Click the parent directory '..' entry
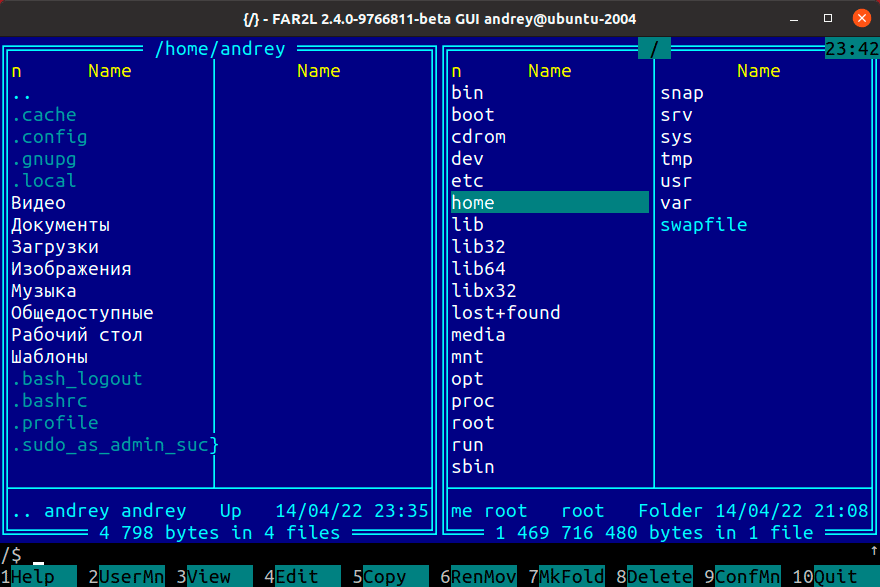Screen dimensions: 880x587 pos(22,94)
